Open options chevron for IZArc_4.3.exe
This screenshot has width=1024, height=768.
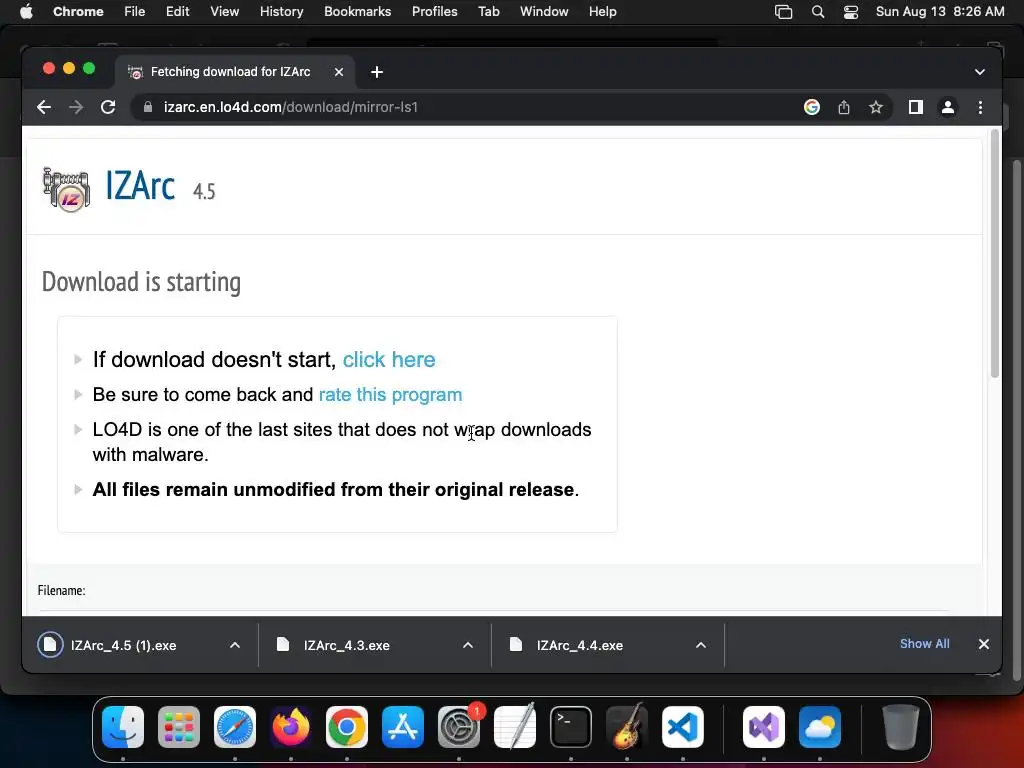click(468, 645)
